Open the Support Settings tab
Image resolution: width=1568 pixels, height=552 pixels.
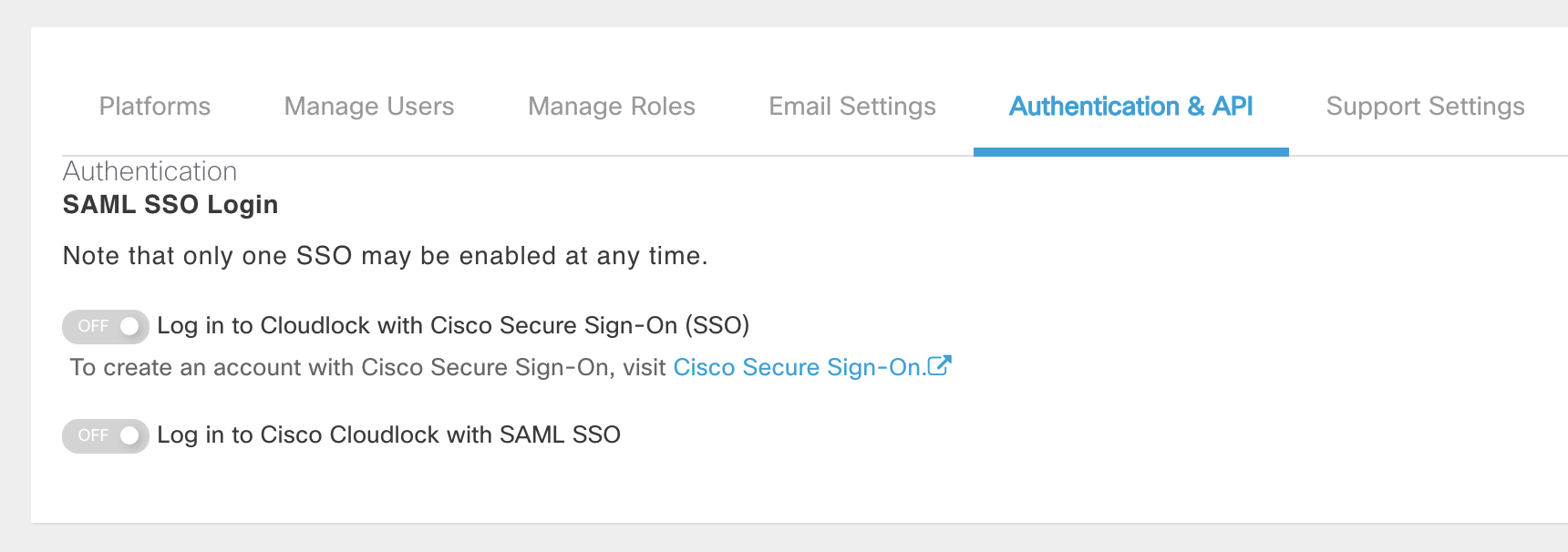pos(1425,107)
